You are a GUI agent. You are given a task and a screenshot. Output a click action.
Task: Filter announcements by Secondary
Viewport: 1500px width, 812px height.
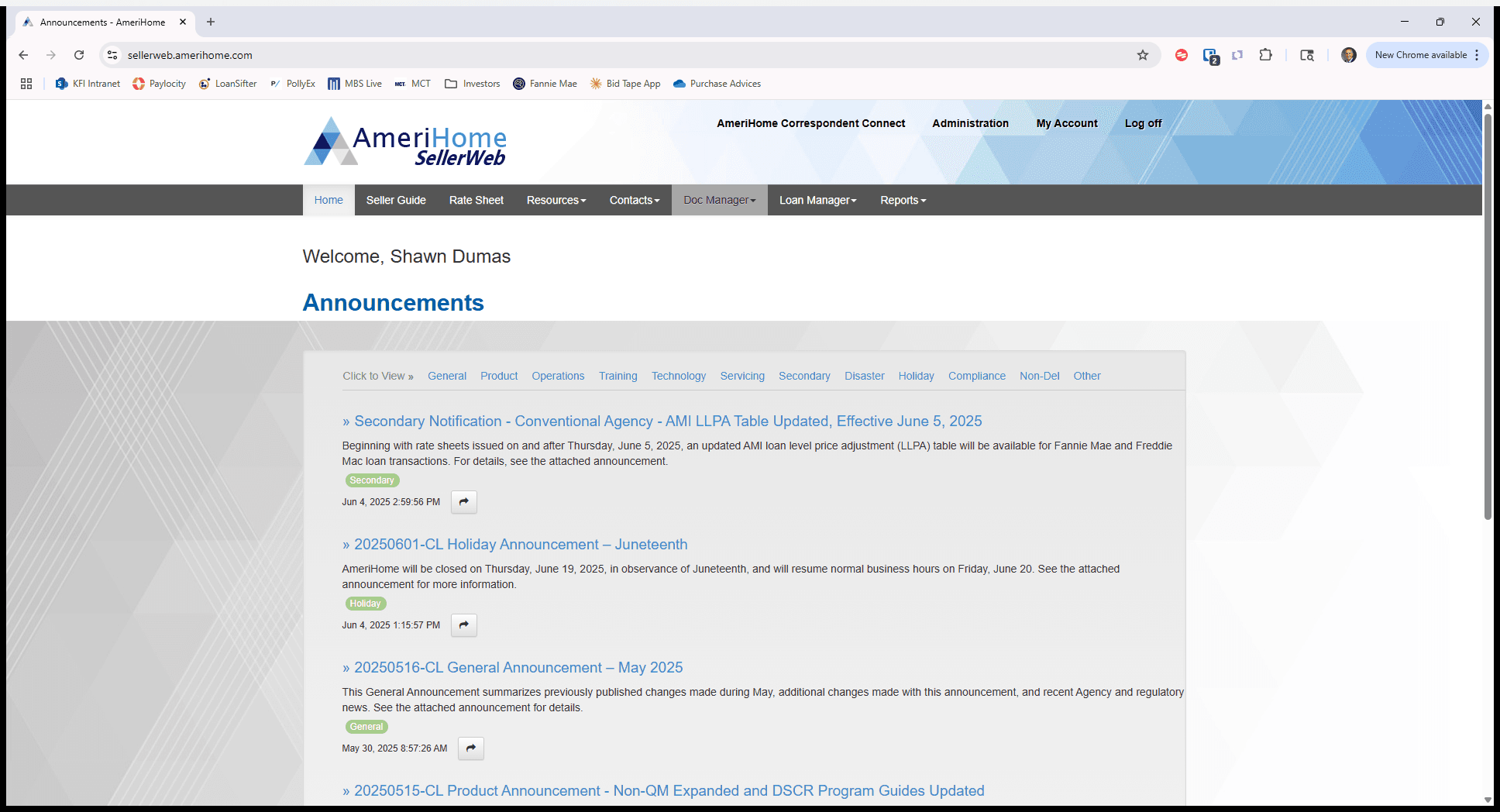click(x=804, y=376)
